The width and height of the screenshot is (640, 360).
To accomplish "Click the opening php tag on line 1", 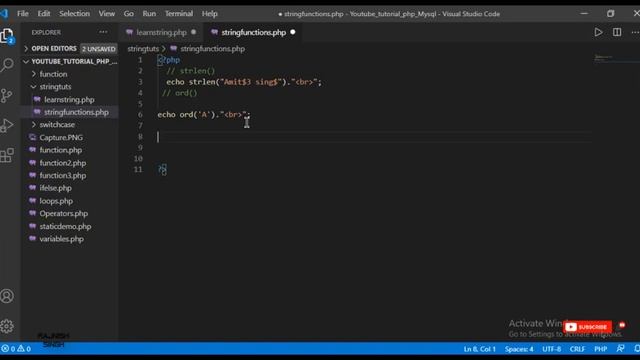I will pyautogui.click(x=169, y=60).
